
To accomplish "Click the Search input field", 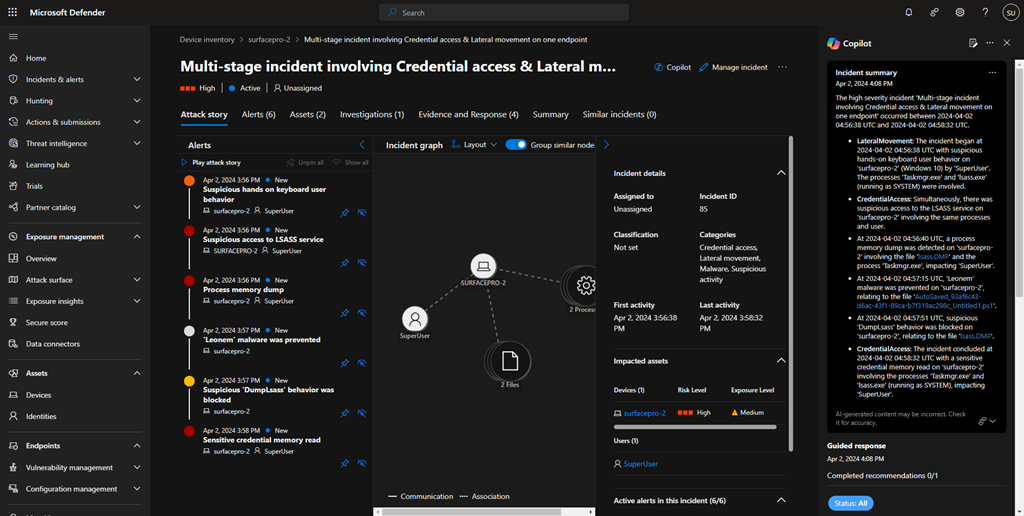I will (504, 13).
